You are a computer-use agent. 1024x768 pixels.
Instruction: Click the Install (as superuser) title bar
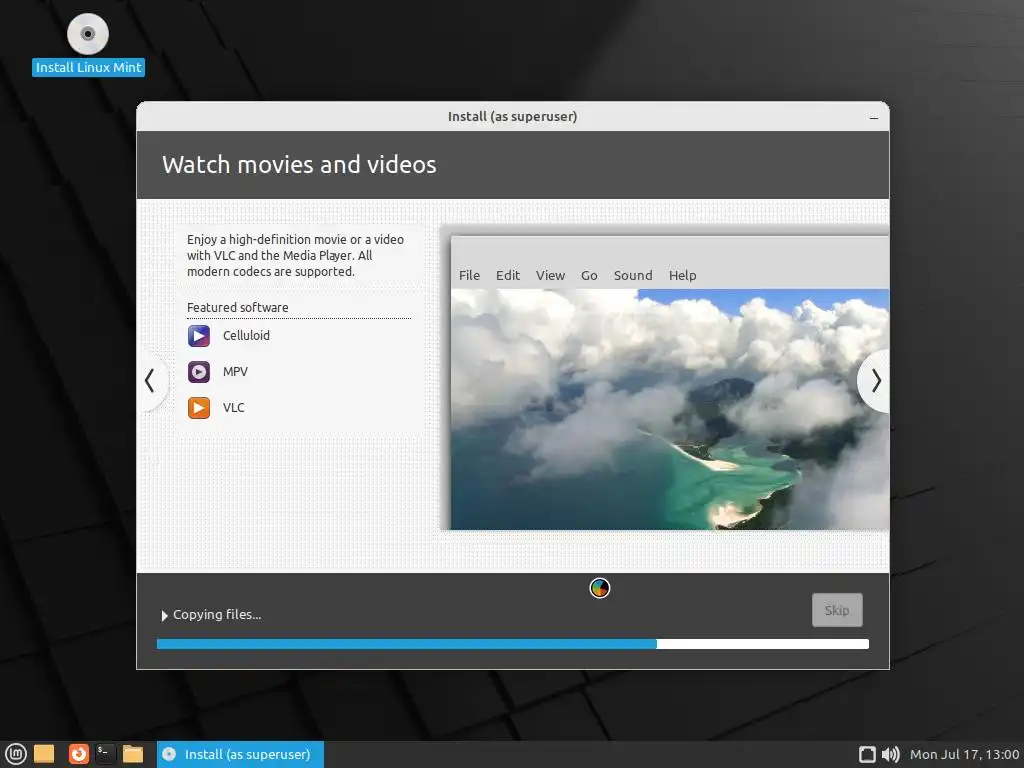pos(513,116)
